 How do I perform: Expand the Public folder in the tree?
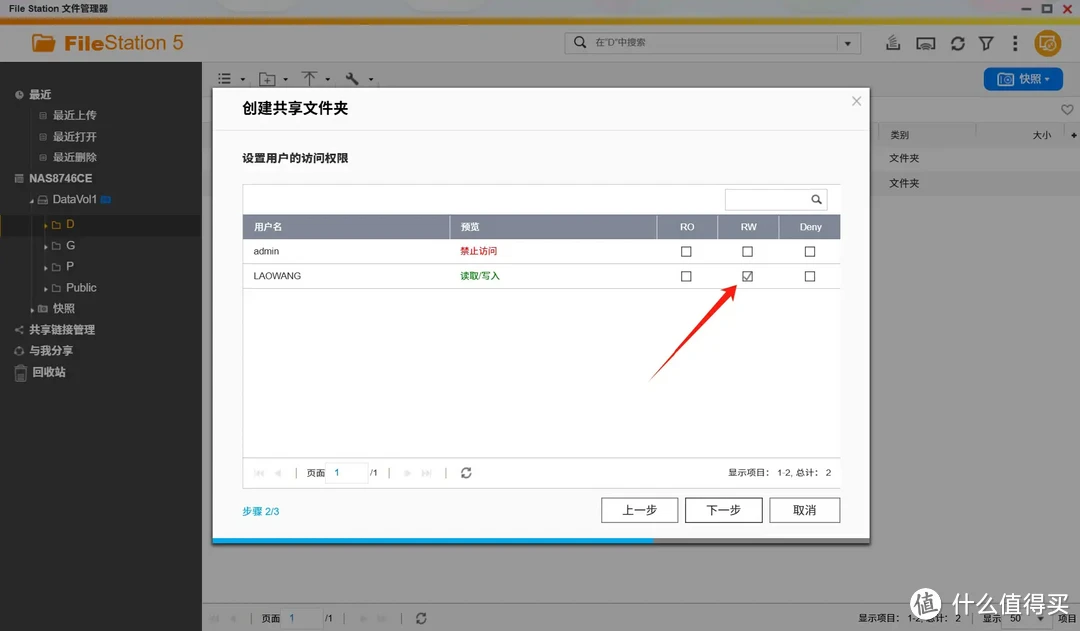pyautogui.click(x=45, y=288)
